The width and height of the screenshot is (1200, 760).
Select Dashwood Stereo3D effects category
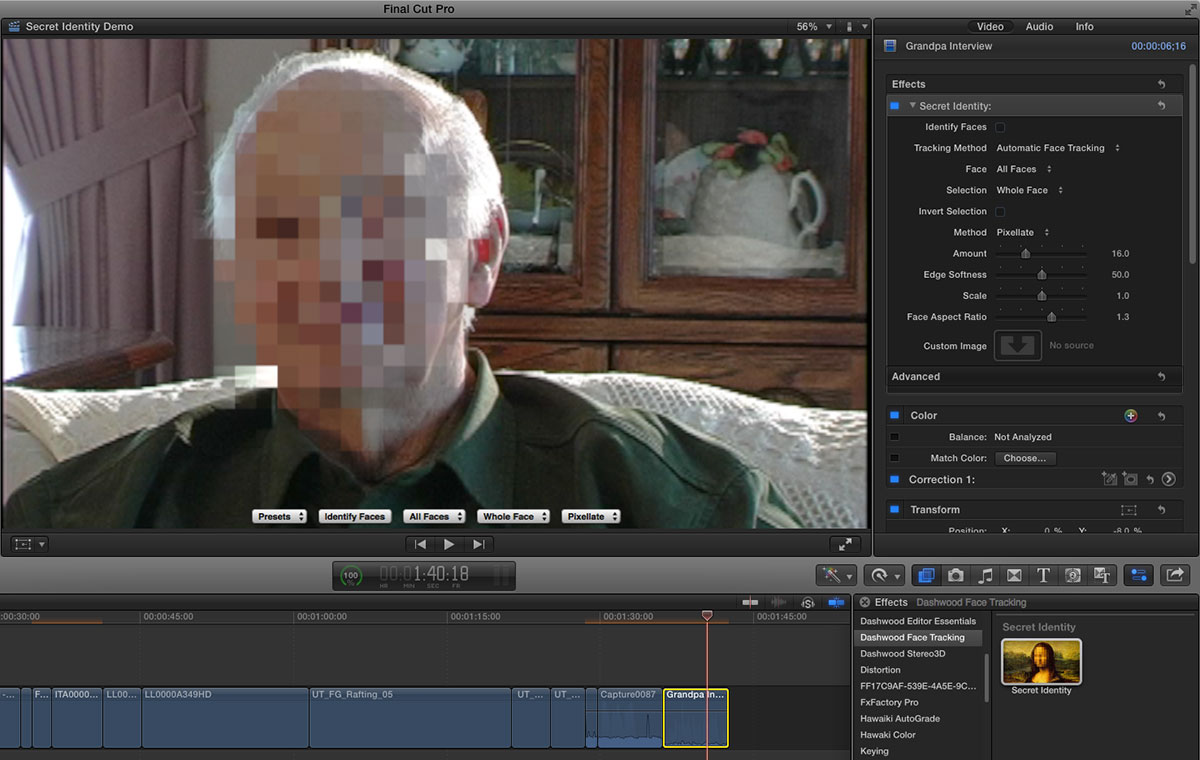pos(902,654)
